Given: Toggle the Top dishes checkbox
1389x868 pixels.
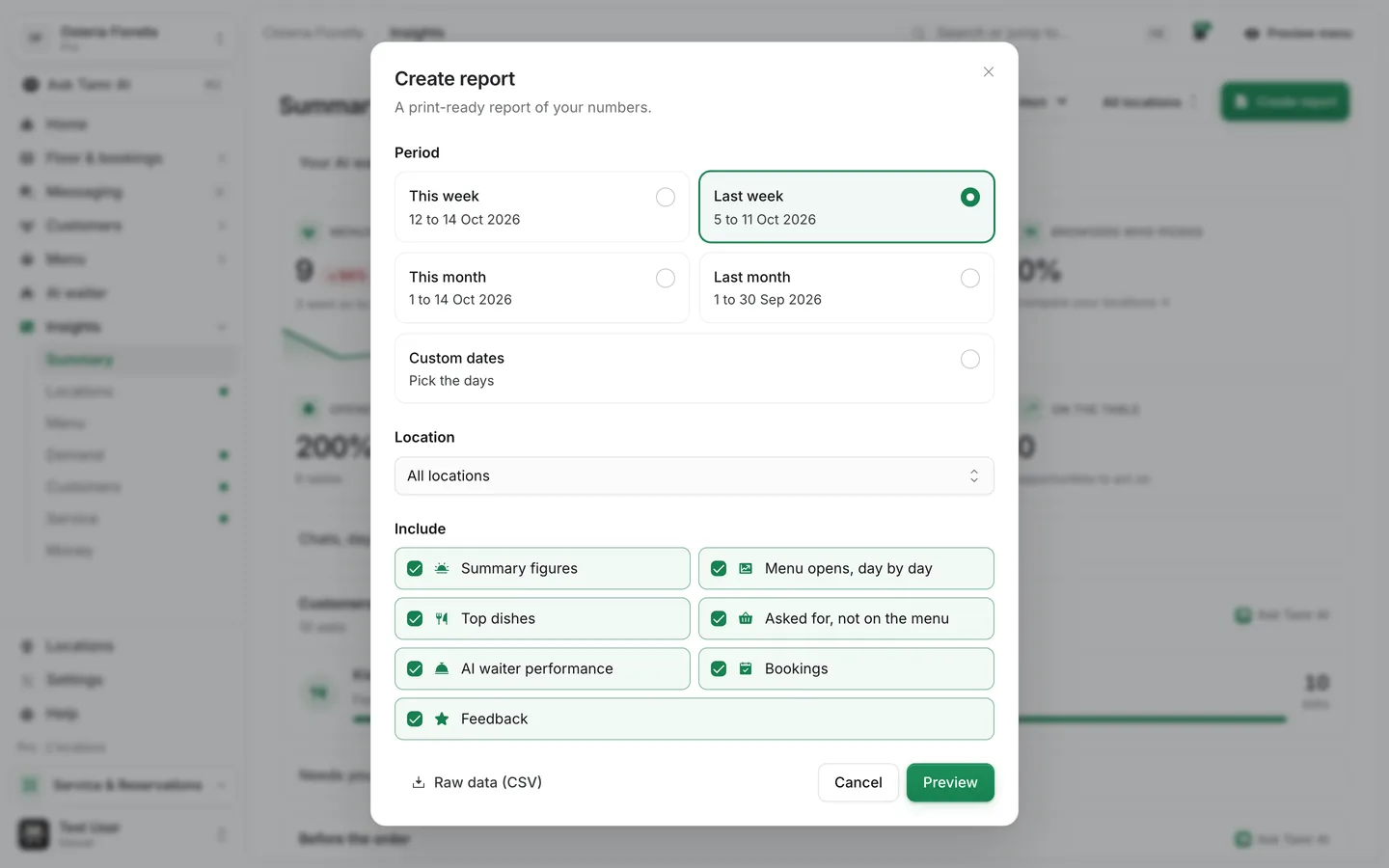Looking at the screenshot, I should pyautogui.click(x=415, y=618).
